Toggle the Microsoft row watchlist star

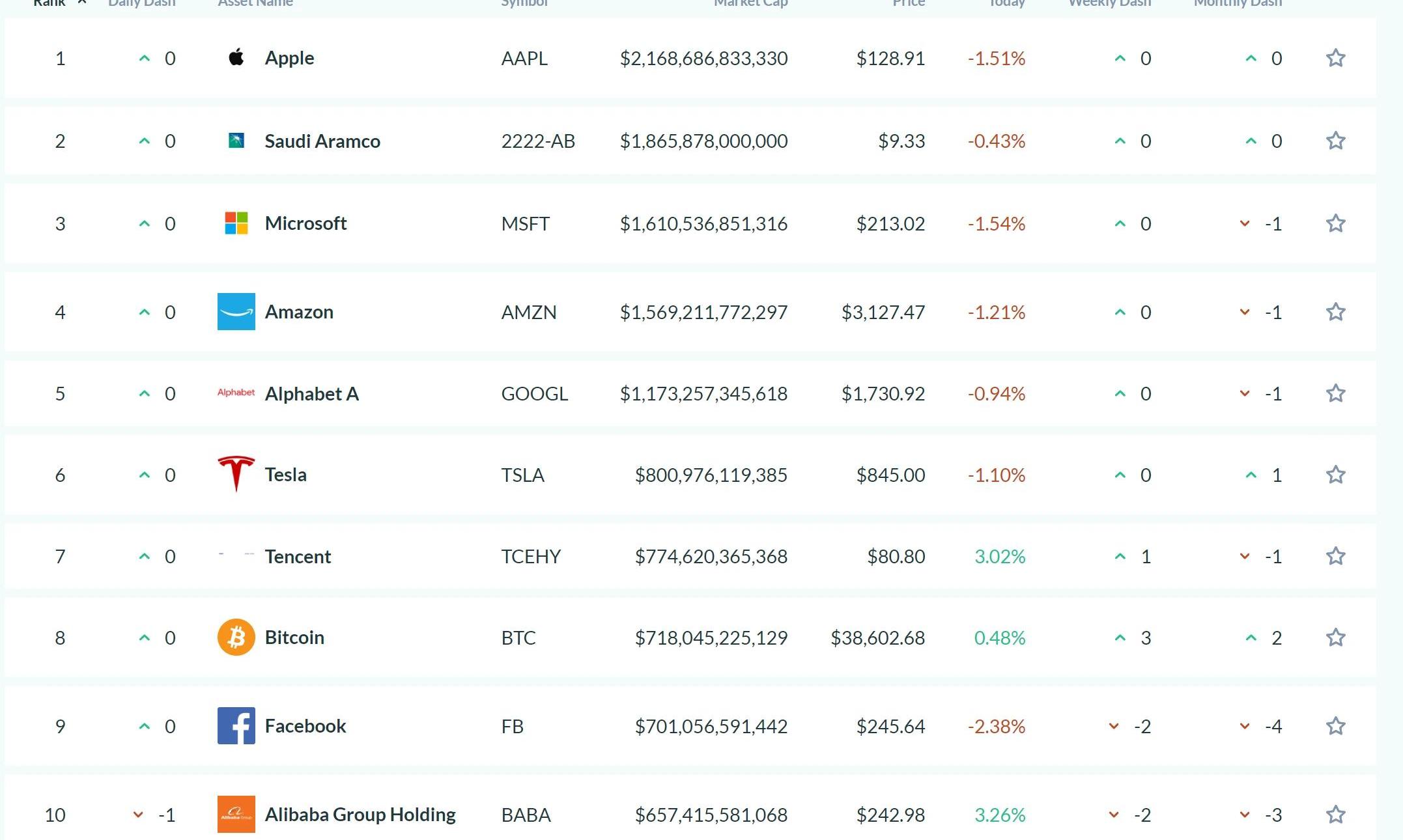point(1336,223)
